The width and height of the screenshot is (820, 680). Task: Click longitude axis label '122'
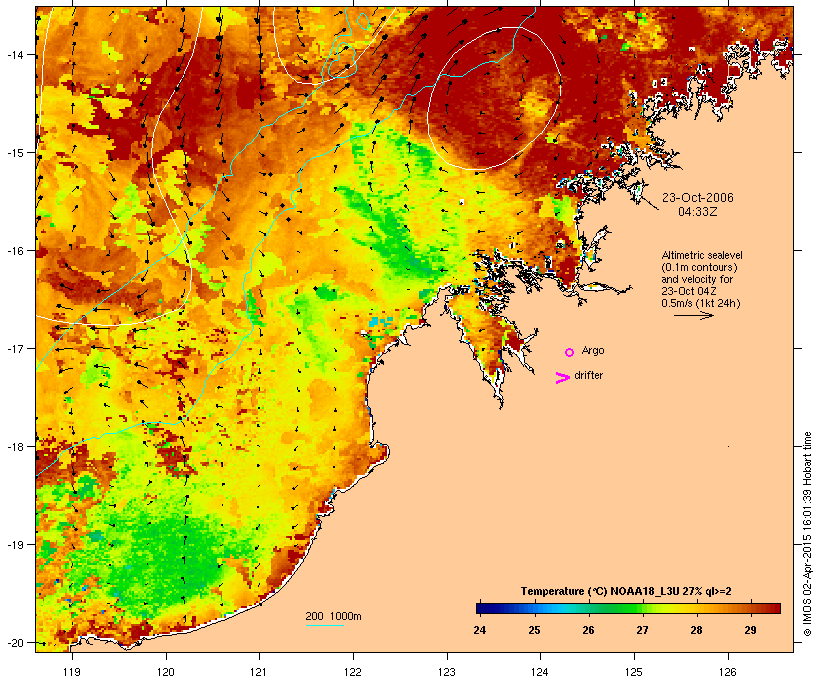pyautogui.click(x=353, y=672)
